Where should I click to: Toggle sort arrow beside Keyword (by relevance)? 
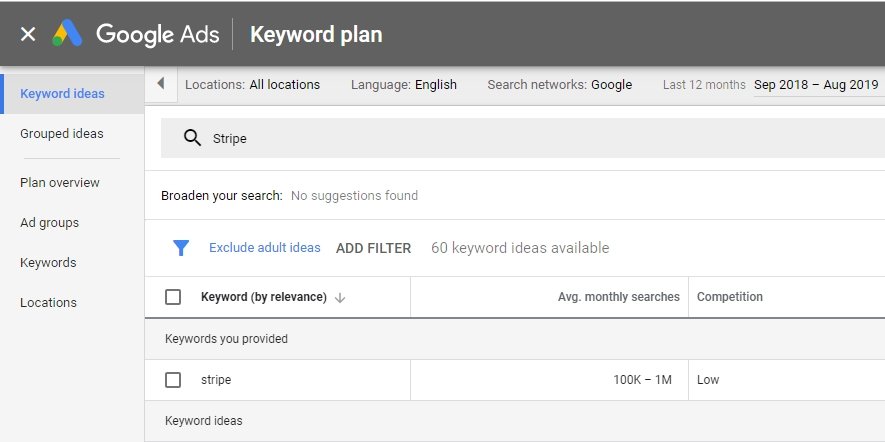(340, 297)
